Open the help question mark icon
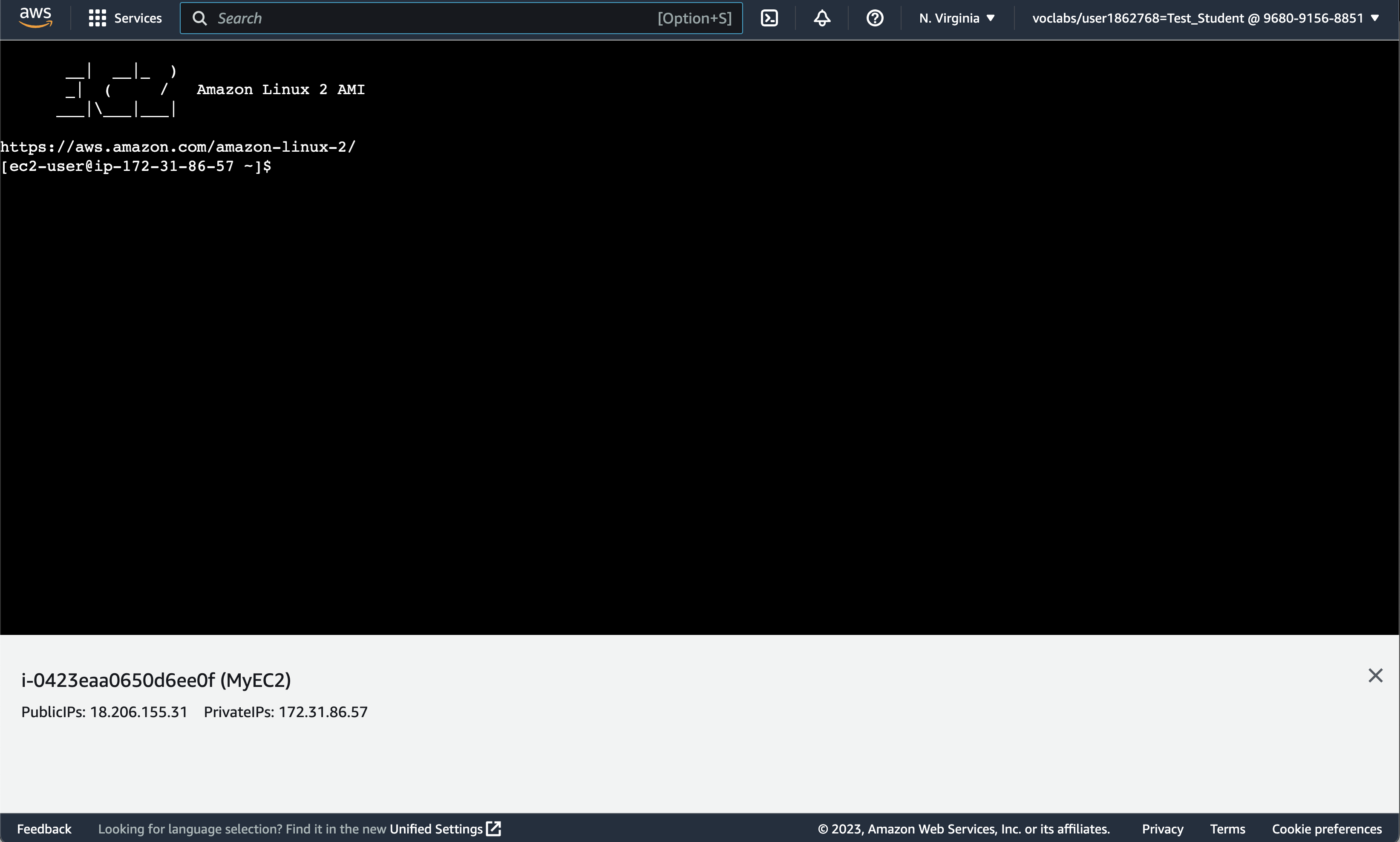Image resolution: width=1400 pixels, height=842 pixels. point(874,18)
